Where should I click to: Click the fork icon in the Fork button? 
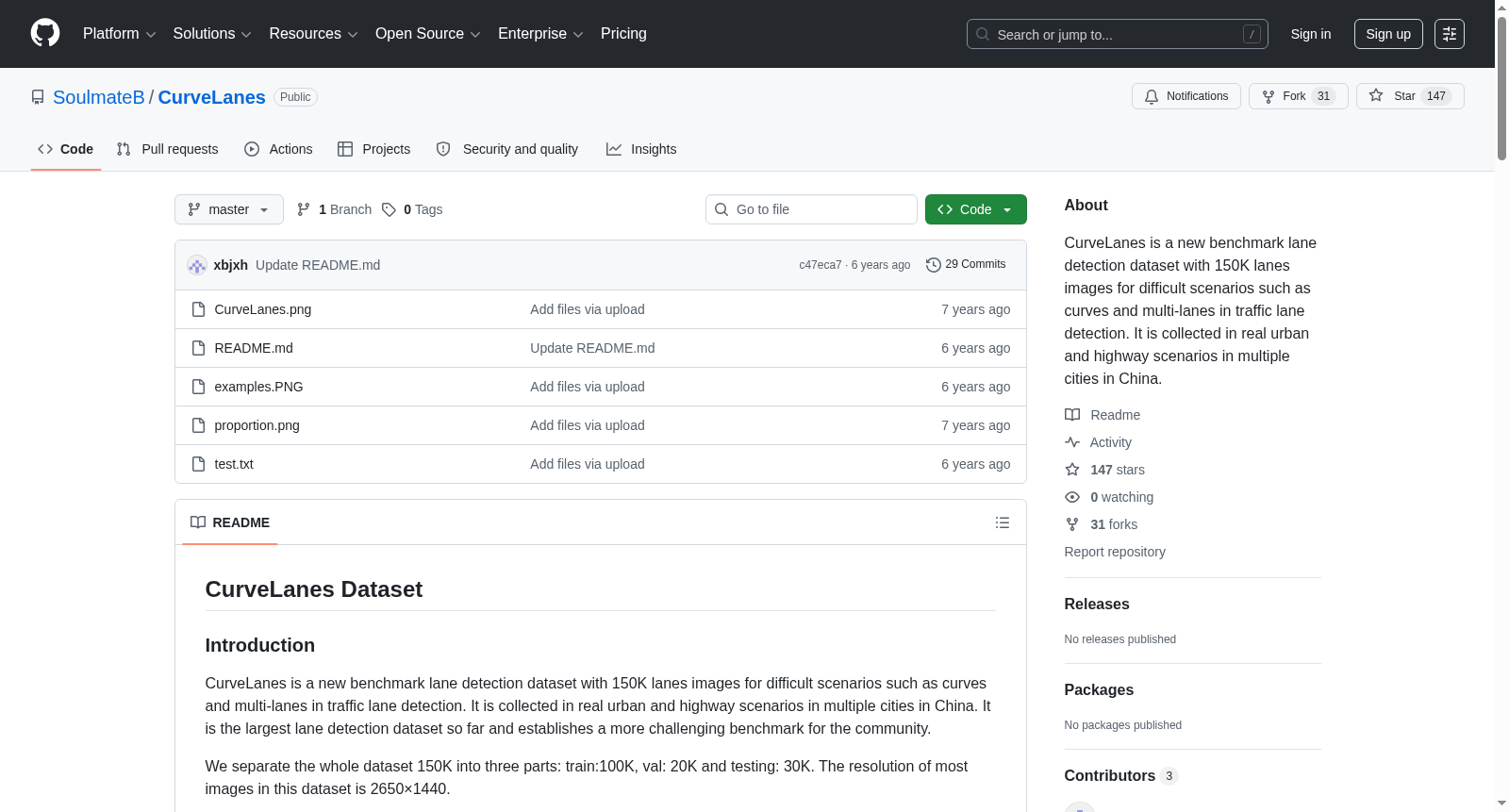tap(1269, 96)
